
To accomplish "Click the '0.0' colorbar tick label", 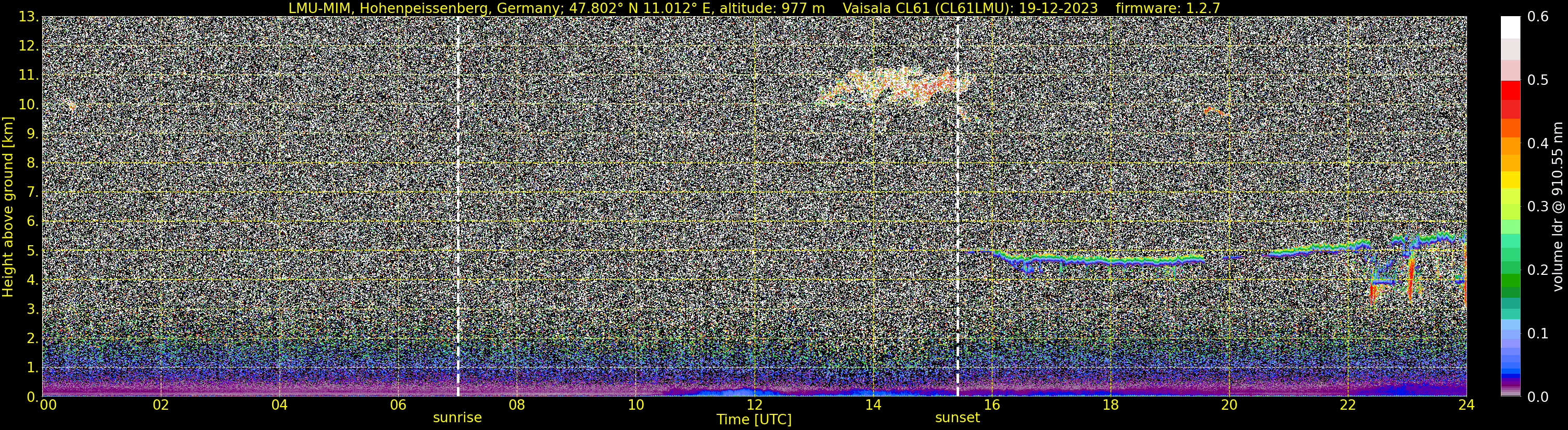I will pos(1538,397).
